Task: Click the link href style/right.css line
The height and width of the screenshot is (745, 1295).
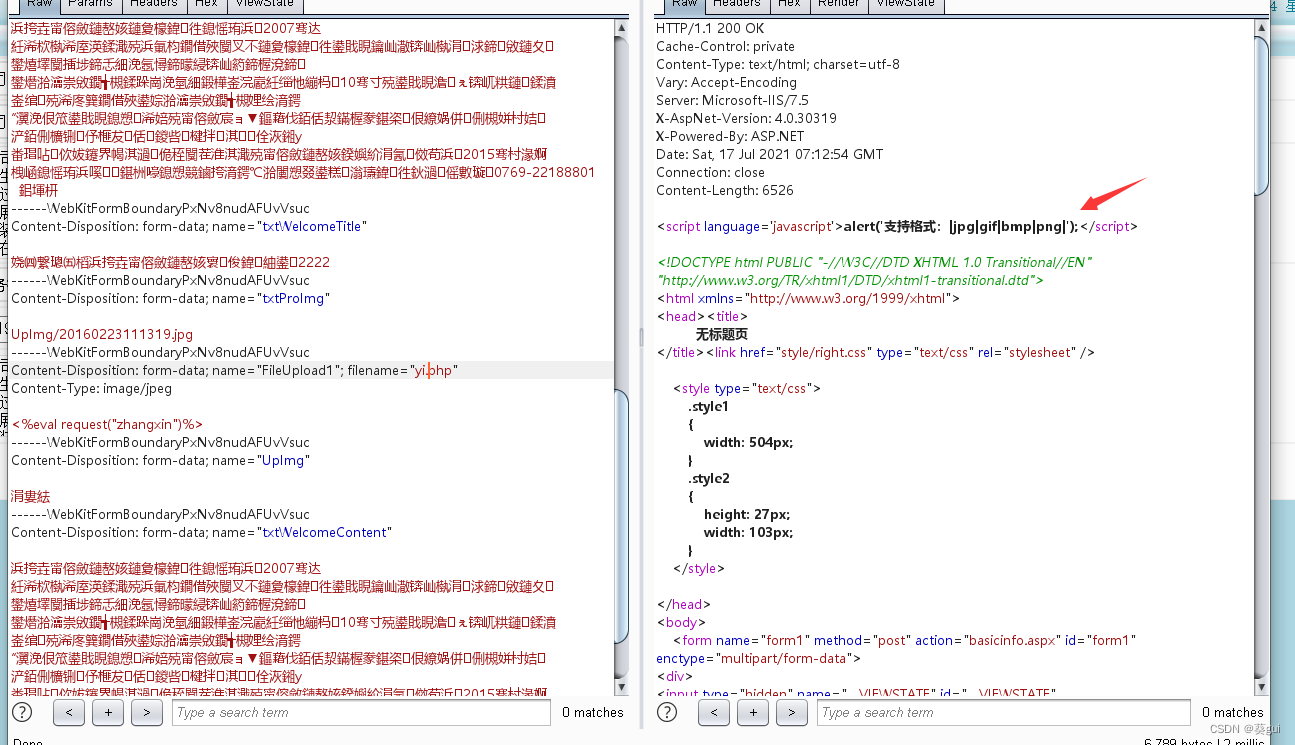Action: (875, 352)
